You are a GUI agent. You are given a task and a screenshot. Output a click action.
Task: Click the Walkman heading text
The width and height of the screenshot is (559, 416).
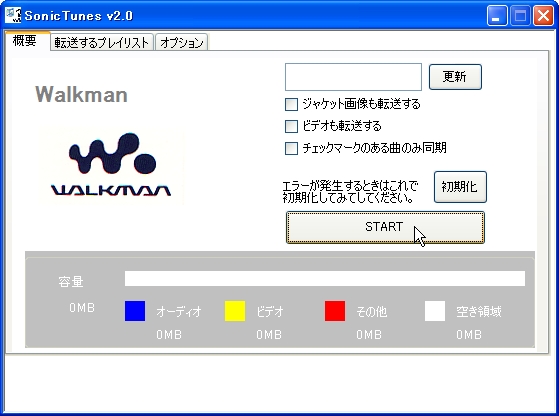pos(81,94)
